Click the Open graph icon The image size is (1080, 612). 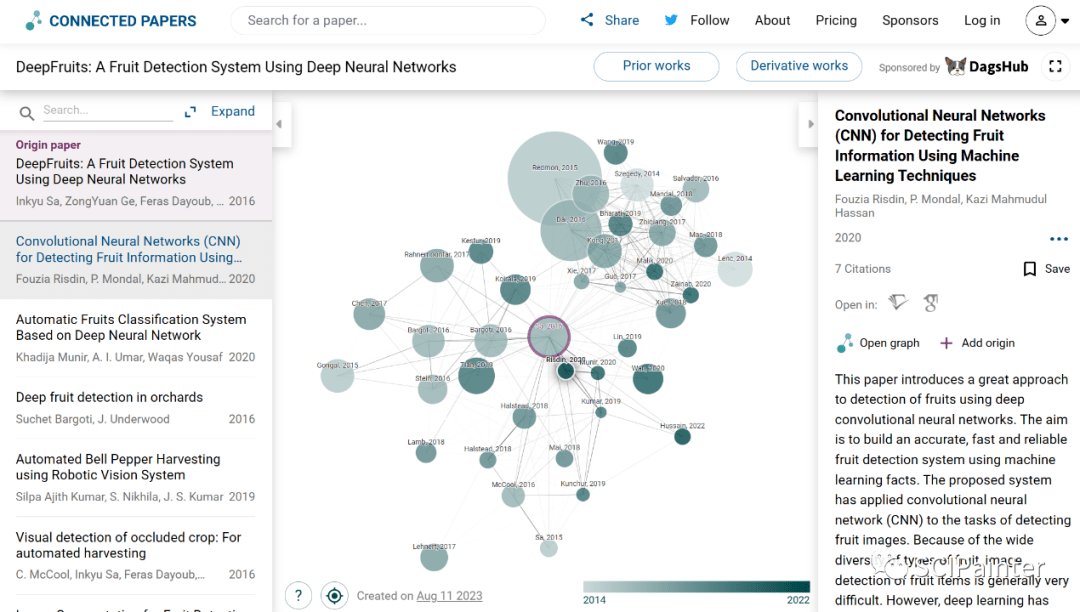click(x=844, y=343)
